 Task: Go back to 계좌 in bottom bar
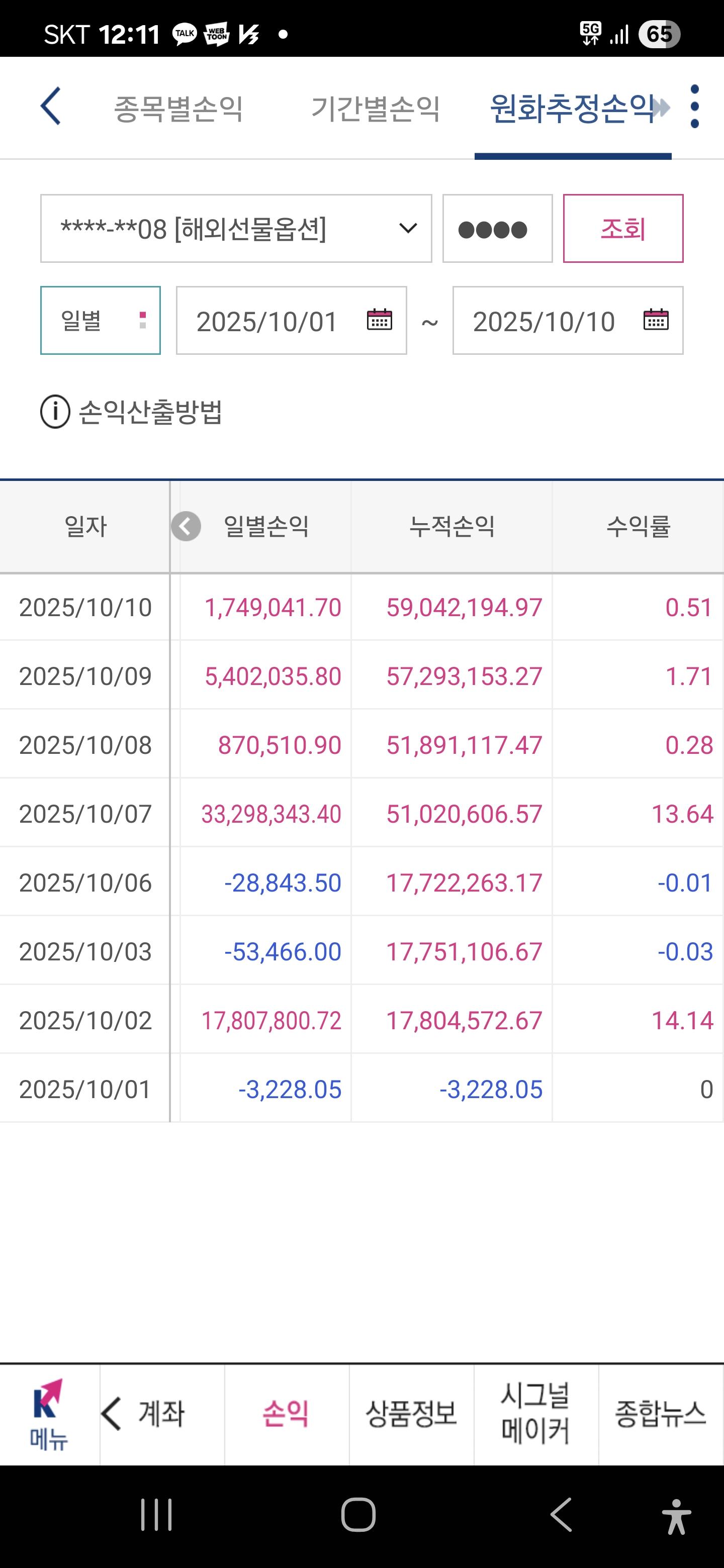pos(161,1414)
